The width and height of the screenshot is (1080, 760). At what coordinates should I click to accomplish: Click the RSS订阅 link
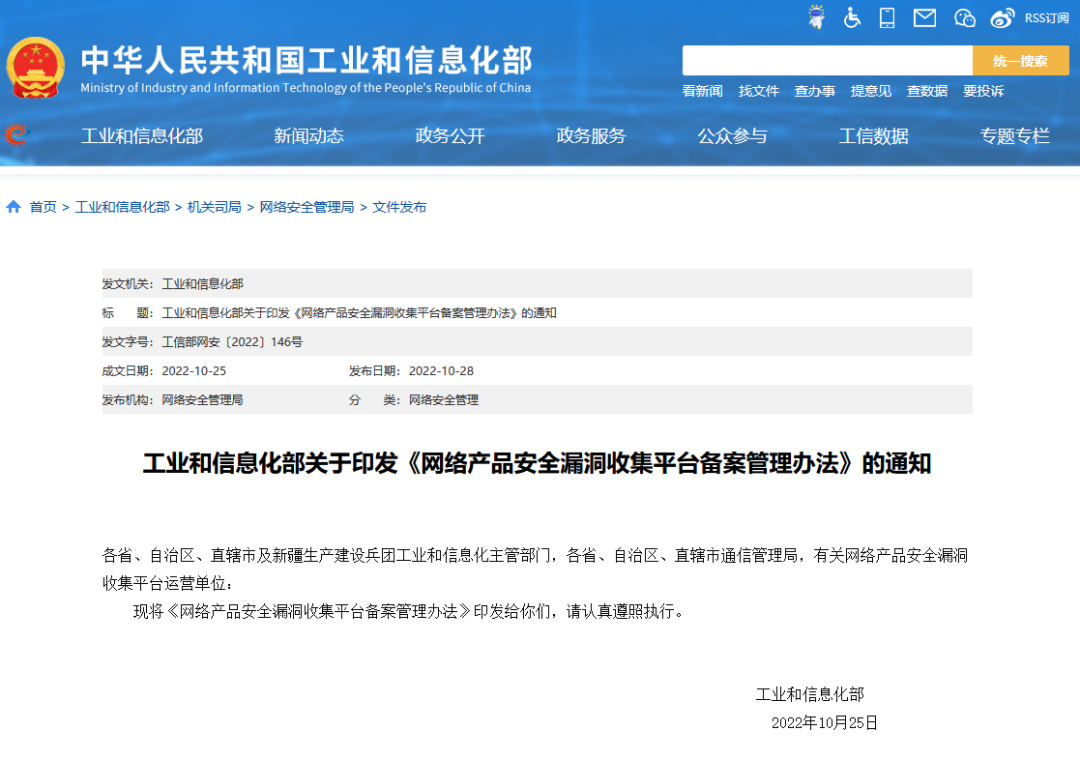1046,18
